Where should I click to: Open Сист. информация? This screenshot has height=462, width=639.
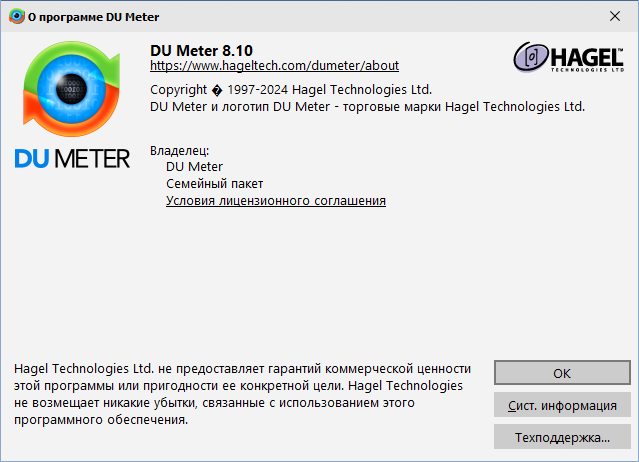562,405
